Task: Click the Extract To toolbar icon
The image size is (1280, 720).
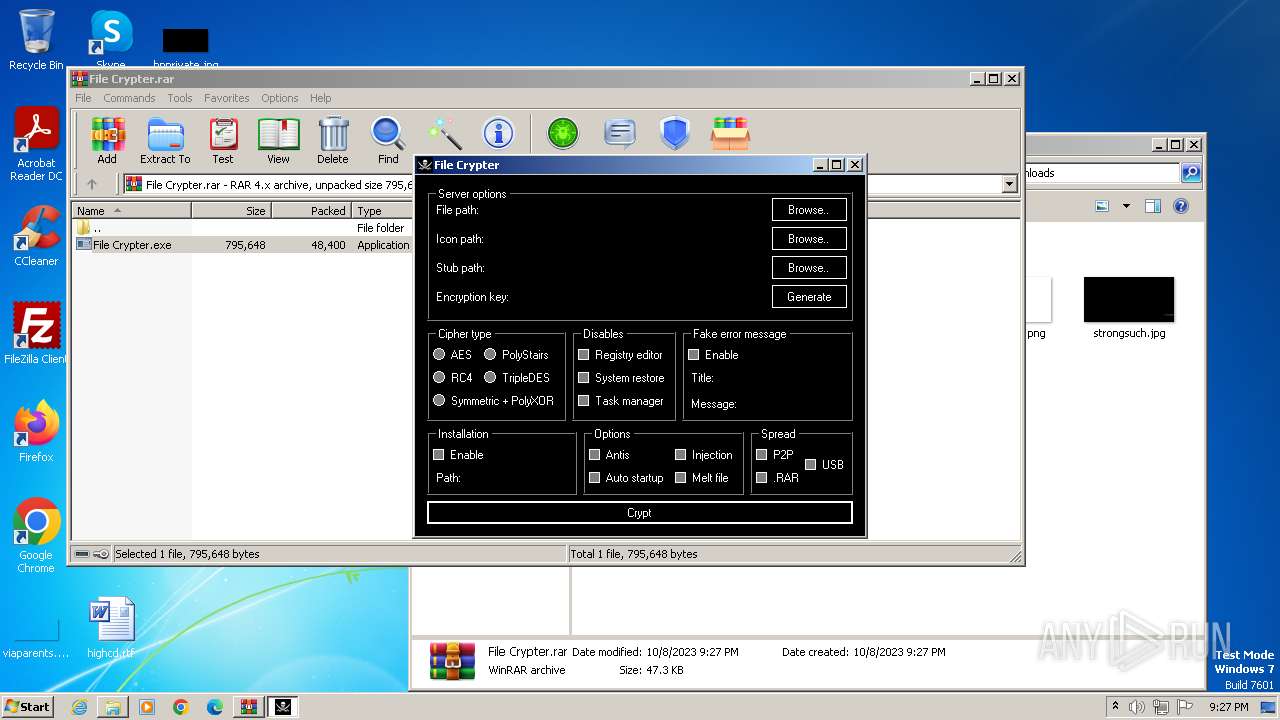Action: (165, 140)
